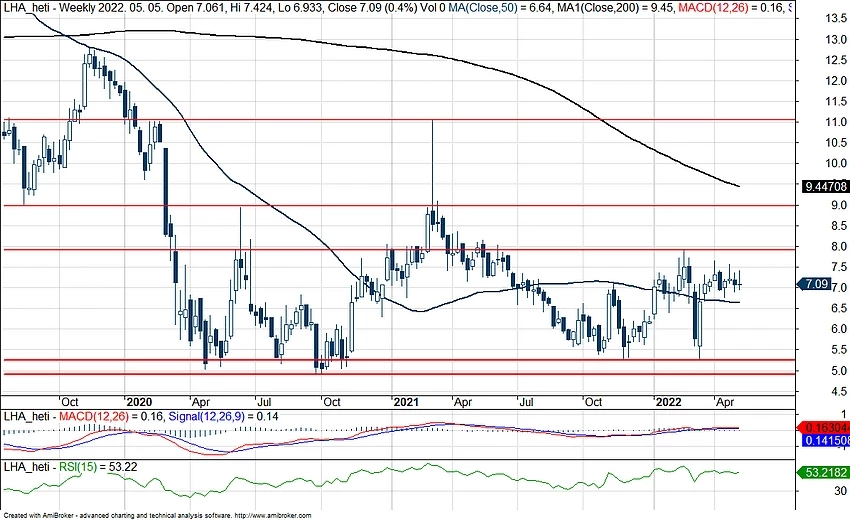Click the Signal value label 0.1415
Screen dimensions: 850x520
point(825,440)
